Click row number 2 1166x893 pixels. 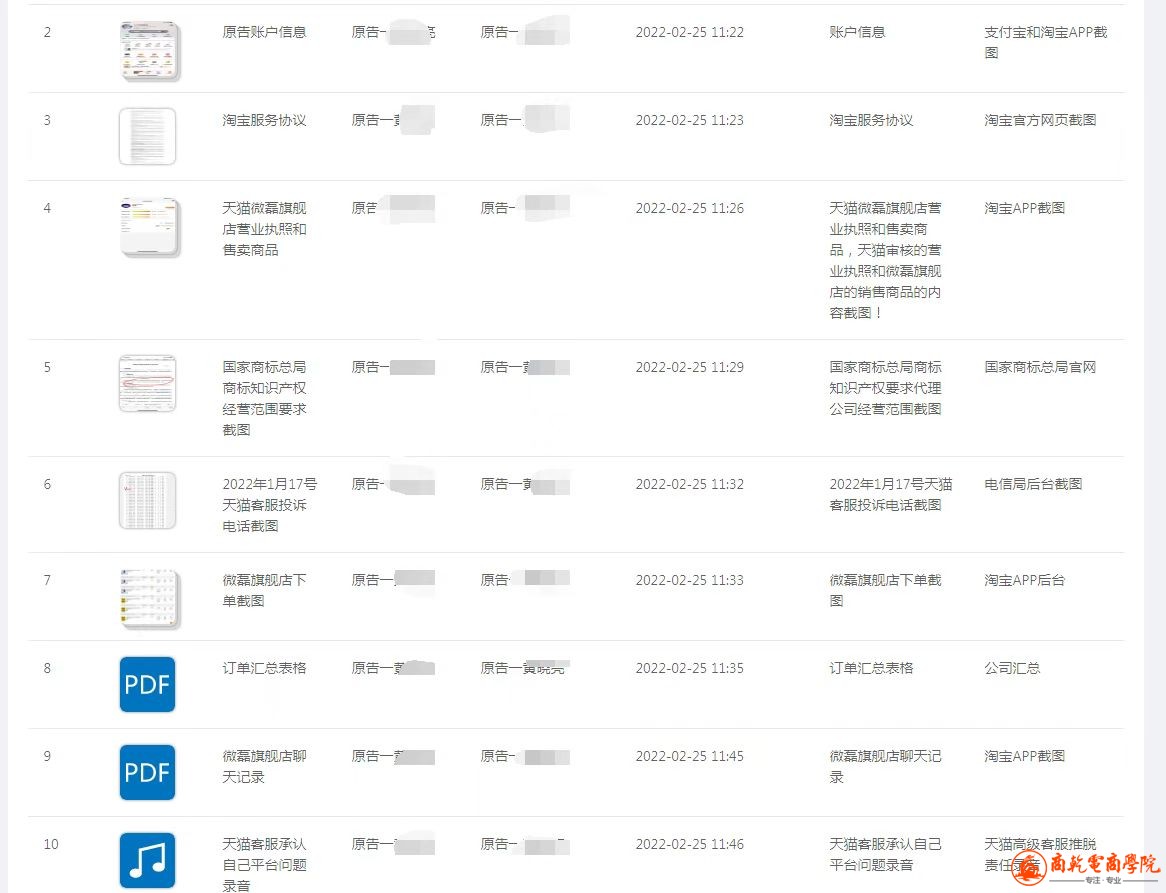48,32
